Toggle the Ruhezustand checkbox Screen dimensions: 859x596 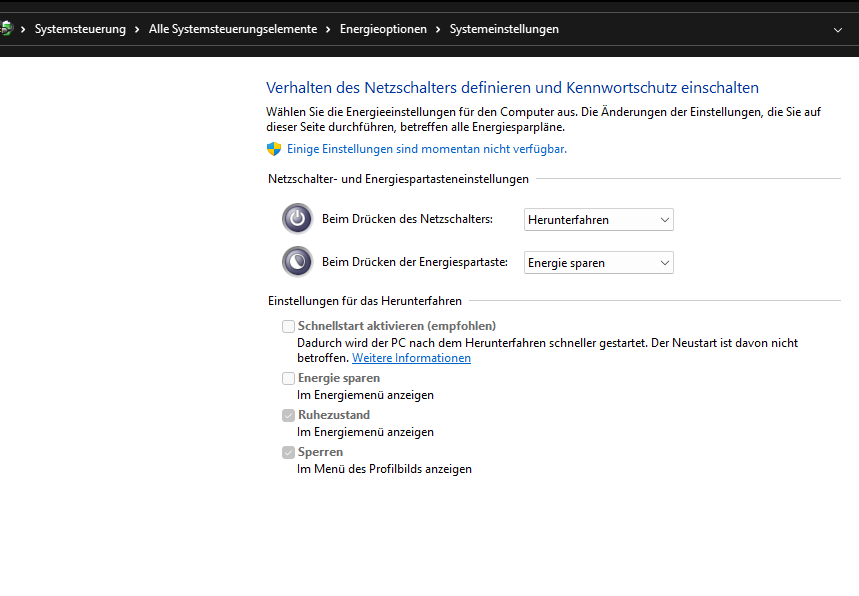288,415
